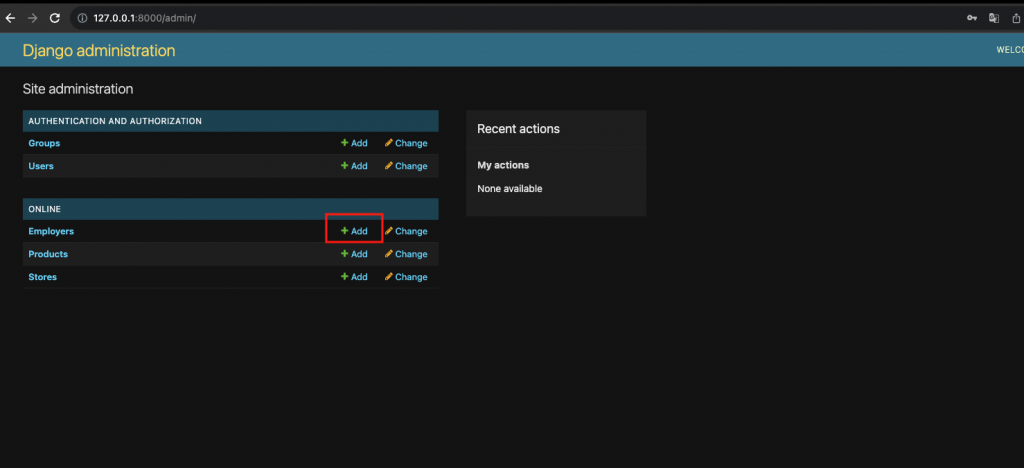This screenshot has height=468, width=1024.
Task: Click the Recent actions heading
Action: point(519,129)
